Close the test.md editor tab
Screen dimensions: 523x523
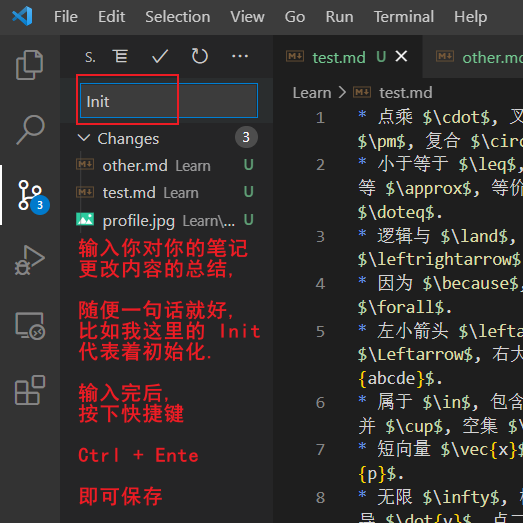[x=401, y=56]
